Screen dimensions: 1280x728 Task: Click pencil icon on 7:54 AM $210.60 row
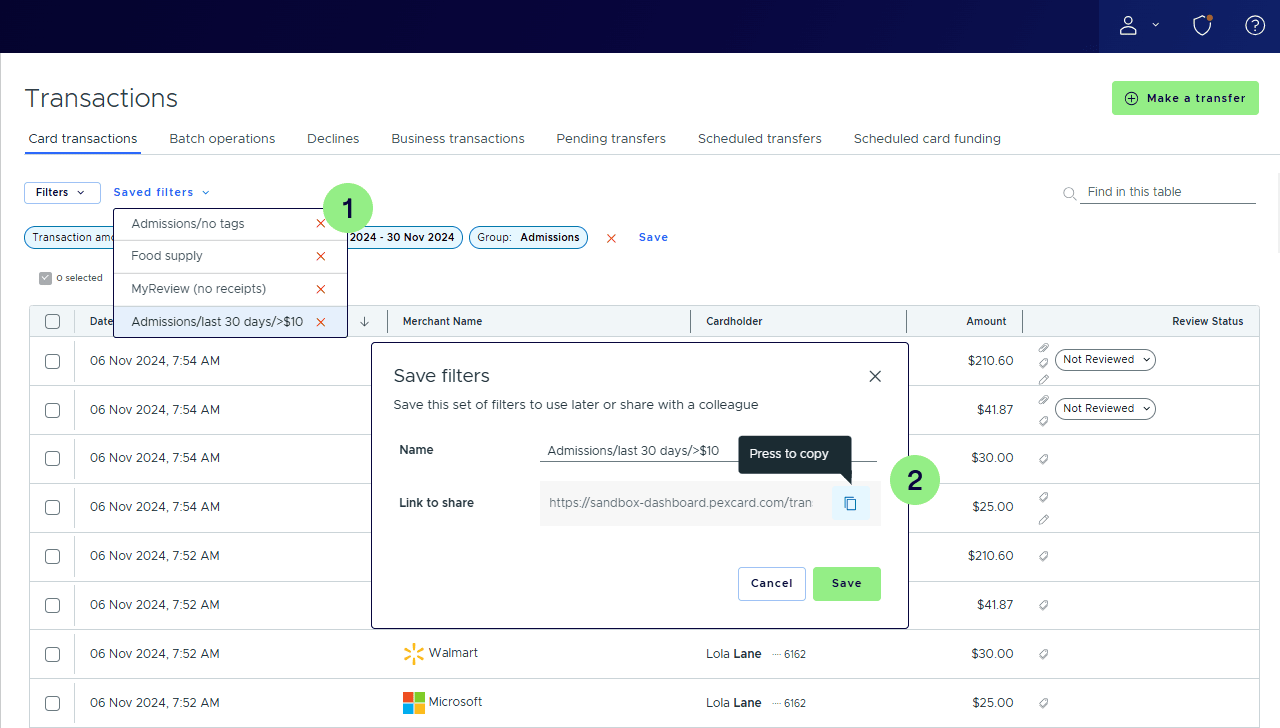point(1044,379)
